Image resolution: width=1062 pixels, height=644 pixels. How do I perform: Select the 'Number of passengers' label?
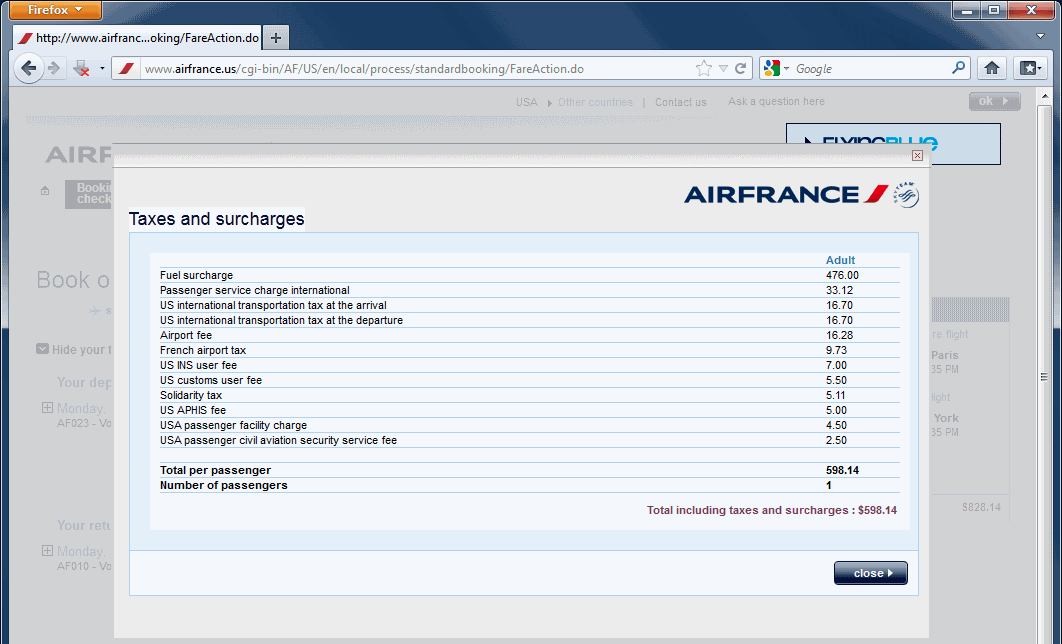[224, 485]
